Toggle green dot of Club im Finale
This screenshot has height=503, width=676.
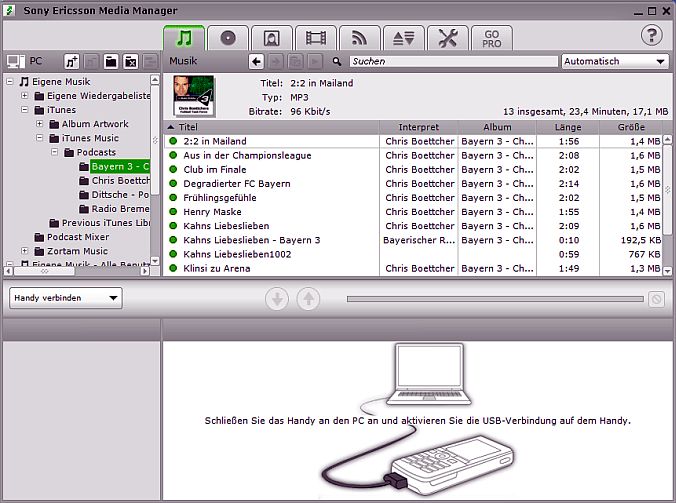click(173, 169)
